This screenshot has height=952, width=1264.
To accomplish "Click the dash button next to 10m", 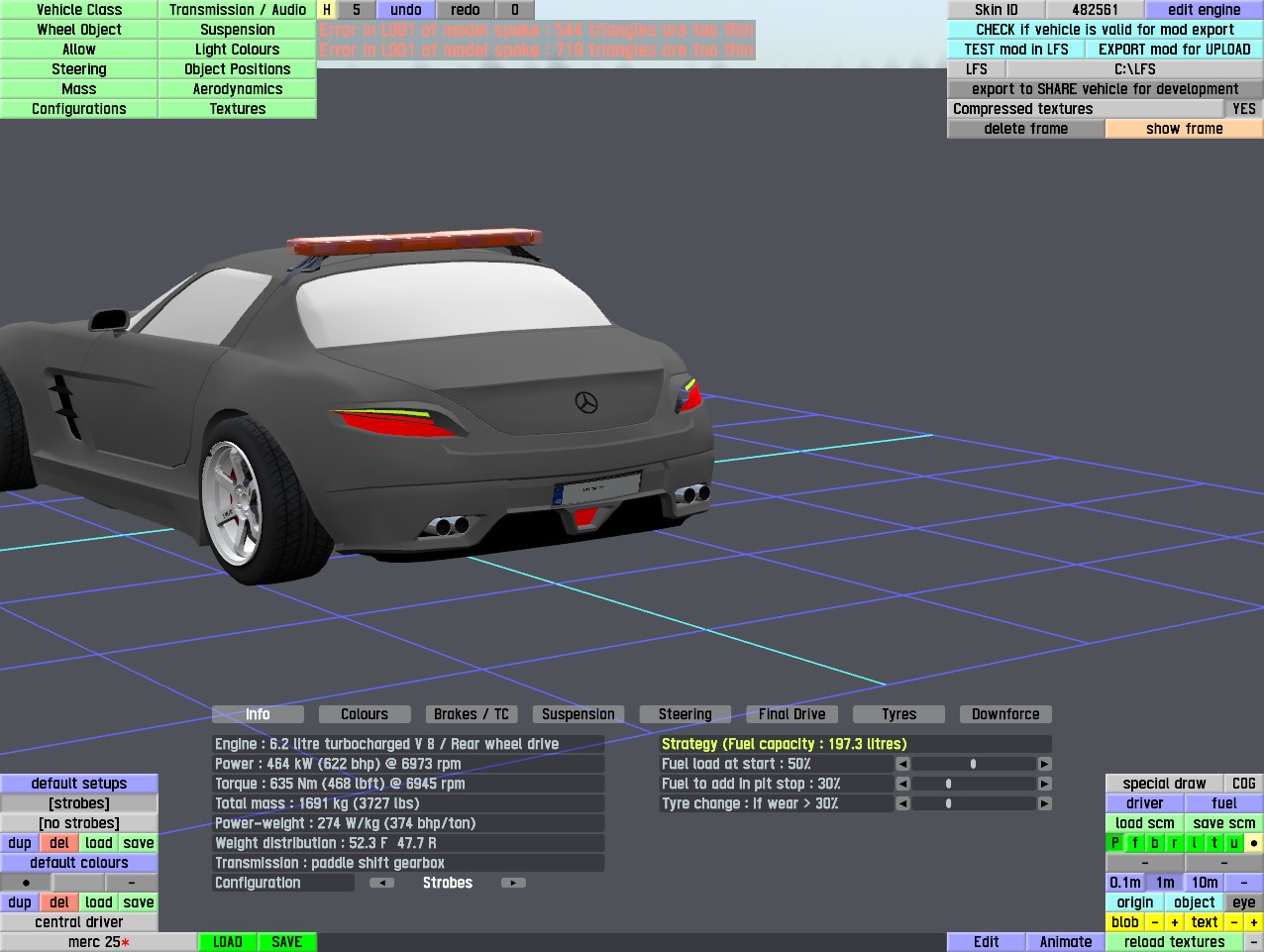I will click(1244, 883).
